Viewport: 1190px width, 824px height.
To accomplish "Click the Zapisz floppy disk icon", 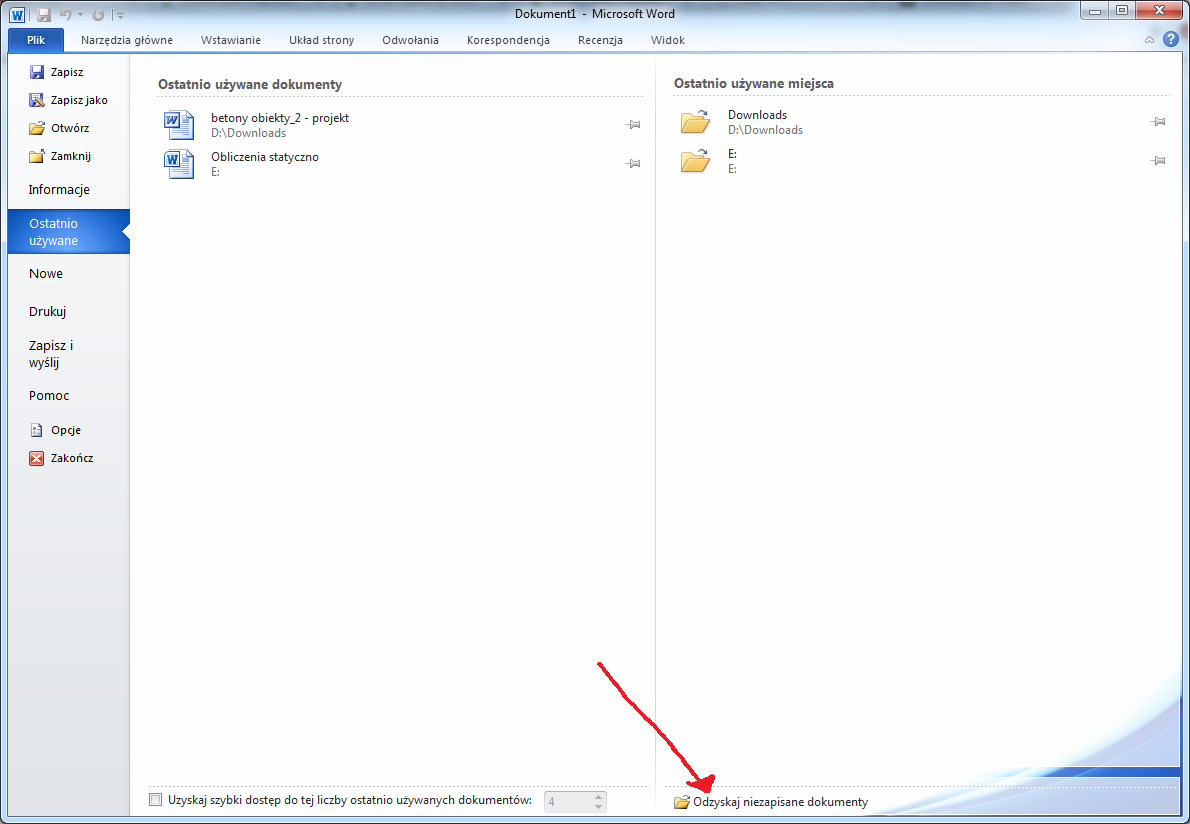I will [x=36, y=72].
